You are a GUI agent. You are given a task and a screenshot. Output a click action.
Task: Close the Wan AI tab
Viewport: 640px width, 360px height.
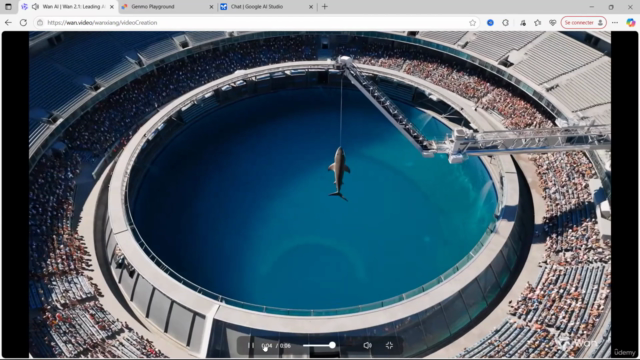pyautogui.click(x=111, y=7)
